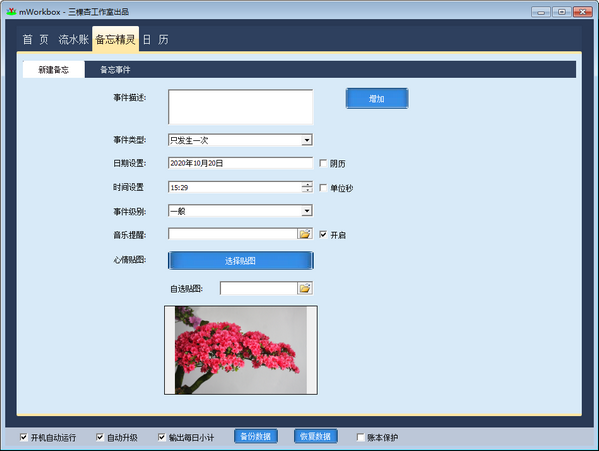Check the 单位秒 checkbox

[323, 188]
